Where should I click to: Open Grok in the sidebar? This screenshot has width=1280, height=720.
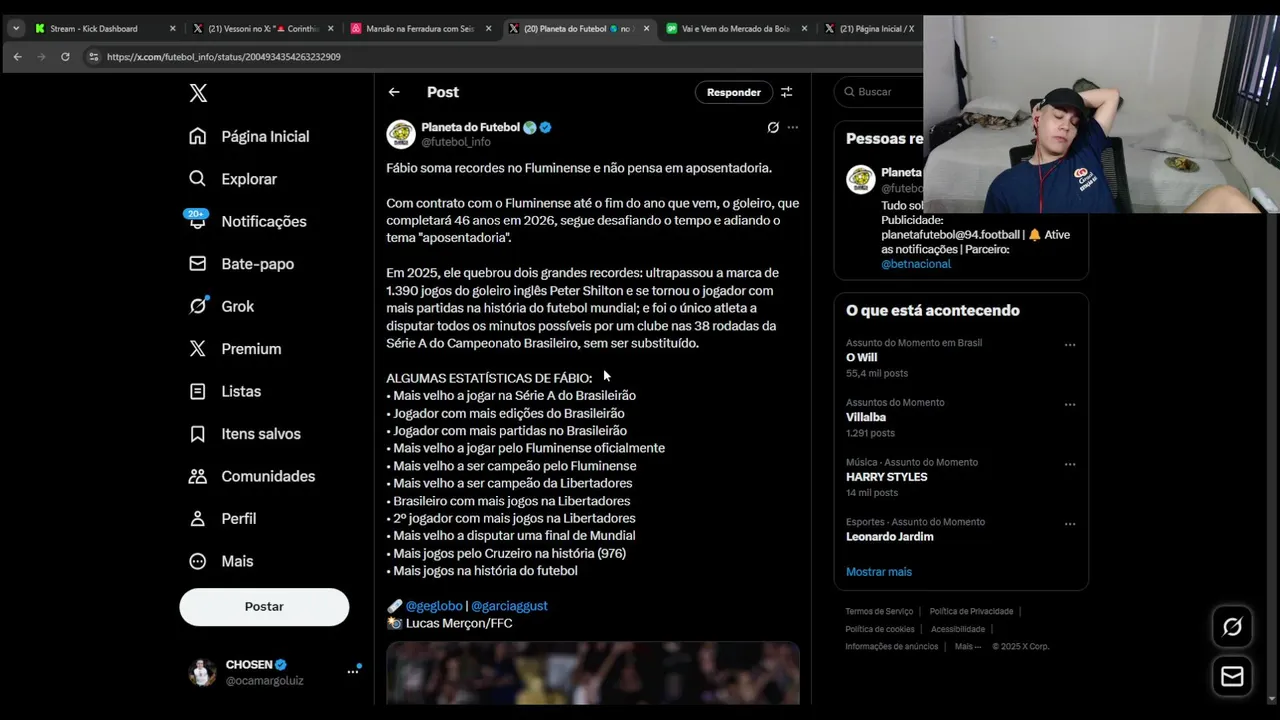222,306
